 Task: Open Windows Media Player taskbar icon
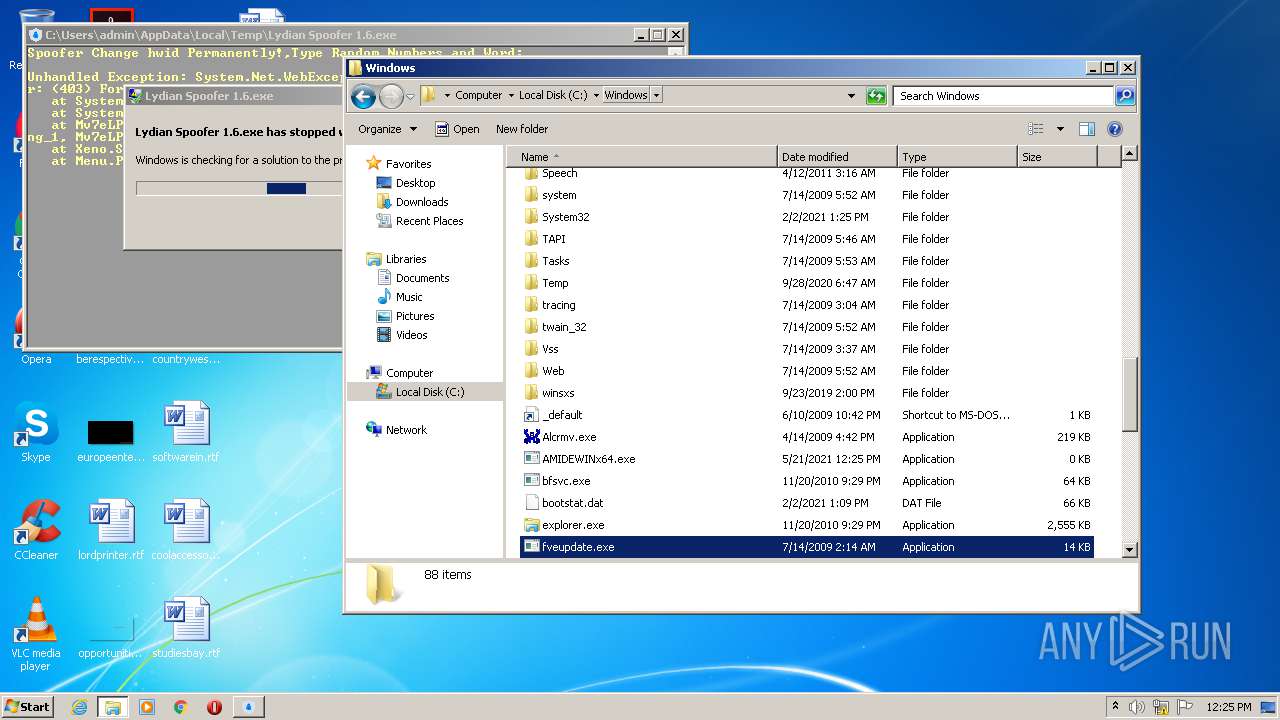(x=147, y=707)
